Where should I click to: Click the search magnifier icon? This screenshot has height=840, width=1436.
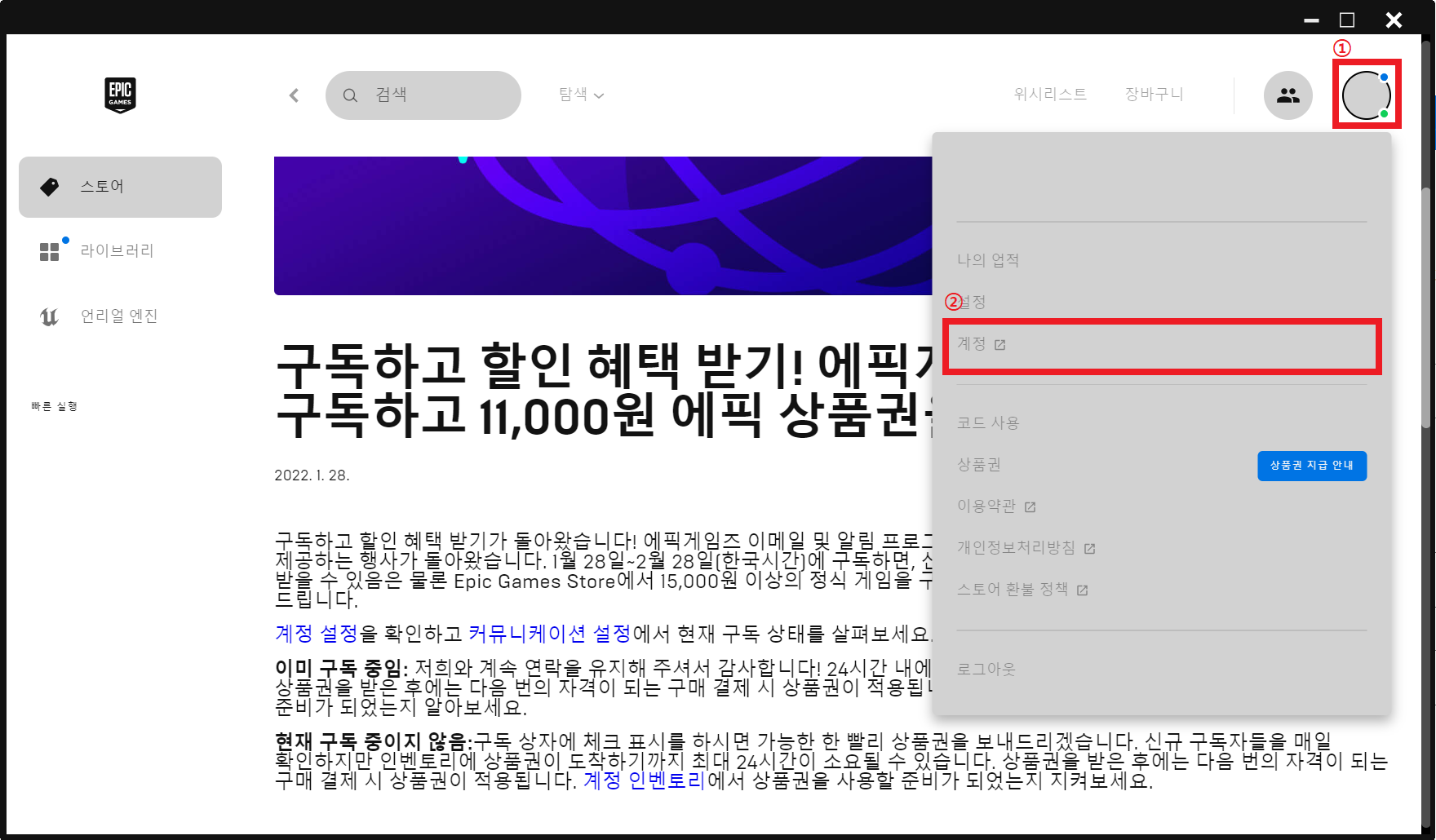tap(350, 95)
